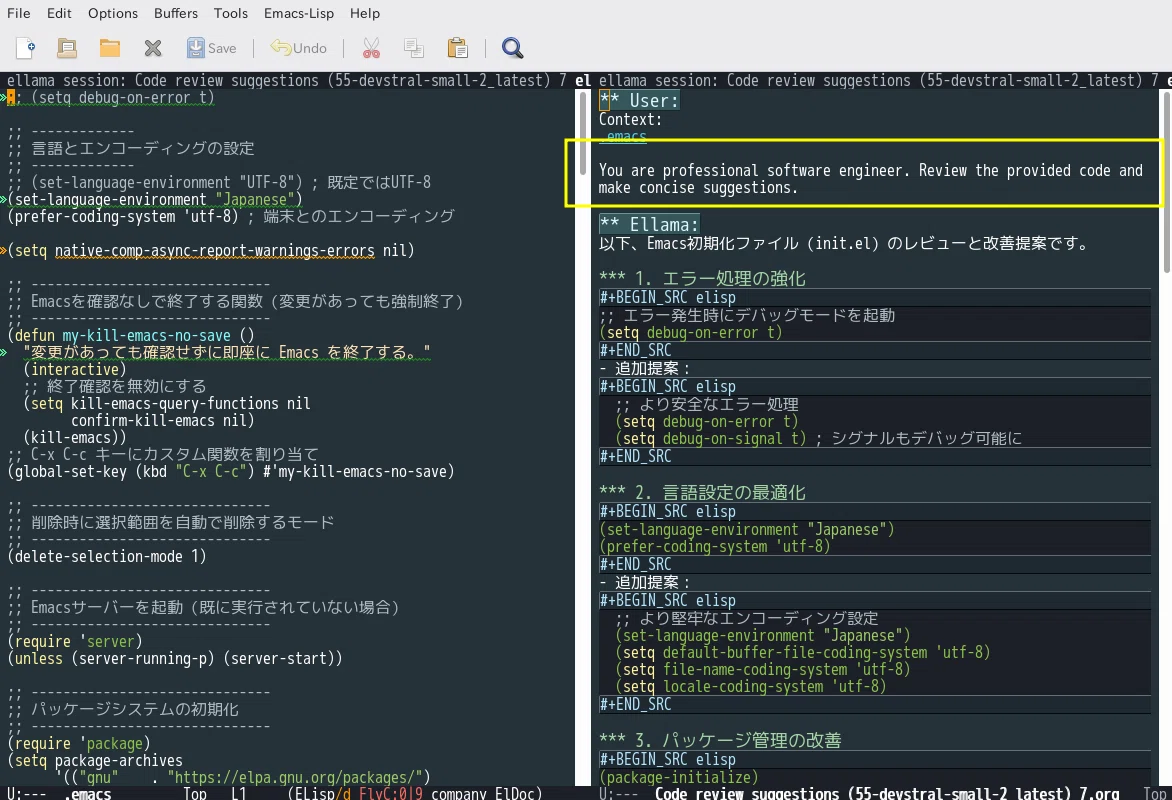Click the 'confirm-kill-emacs nil)' line

pos(163,421)
